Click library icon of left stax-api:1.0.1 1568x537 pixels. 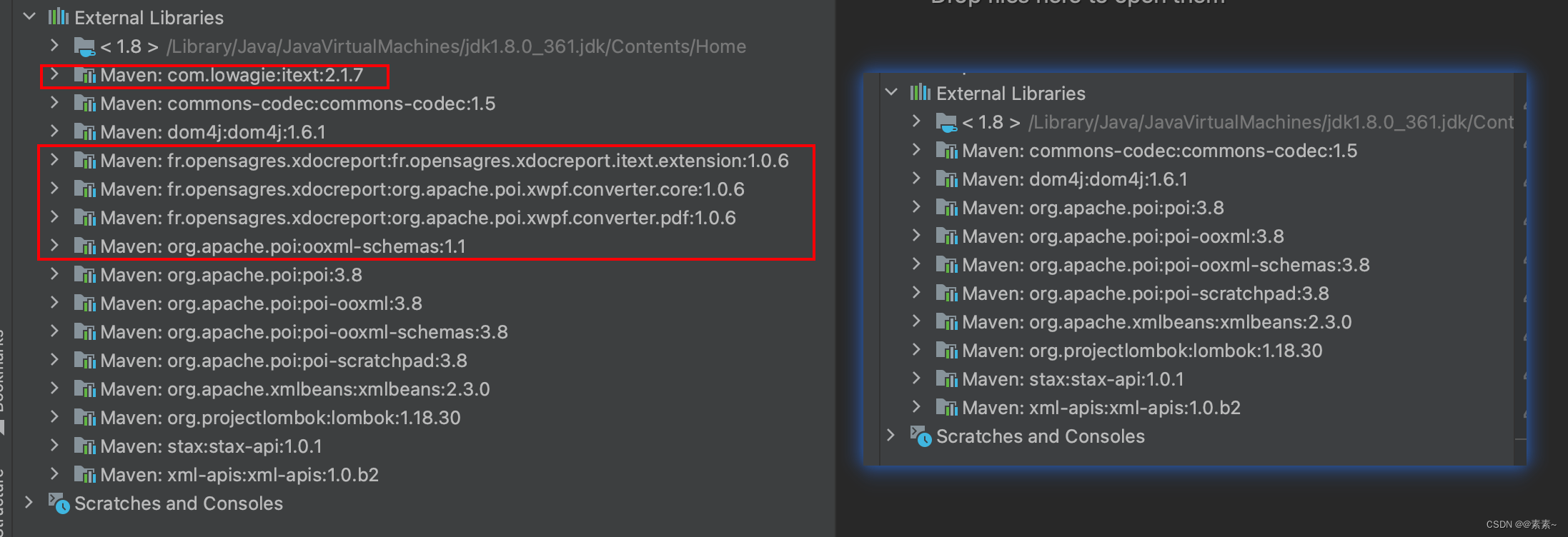pos(84,446)
